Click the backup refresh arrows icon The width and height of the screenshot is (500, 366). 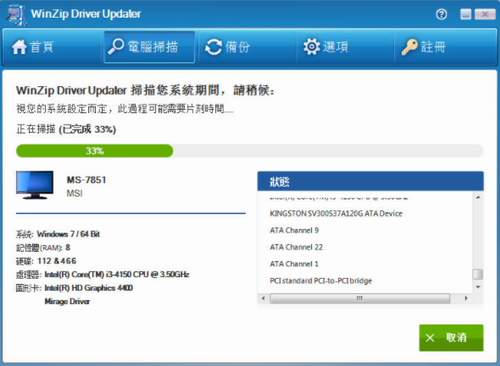pos(213,47)
